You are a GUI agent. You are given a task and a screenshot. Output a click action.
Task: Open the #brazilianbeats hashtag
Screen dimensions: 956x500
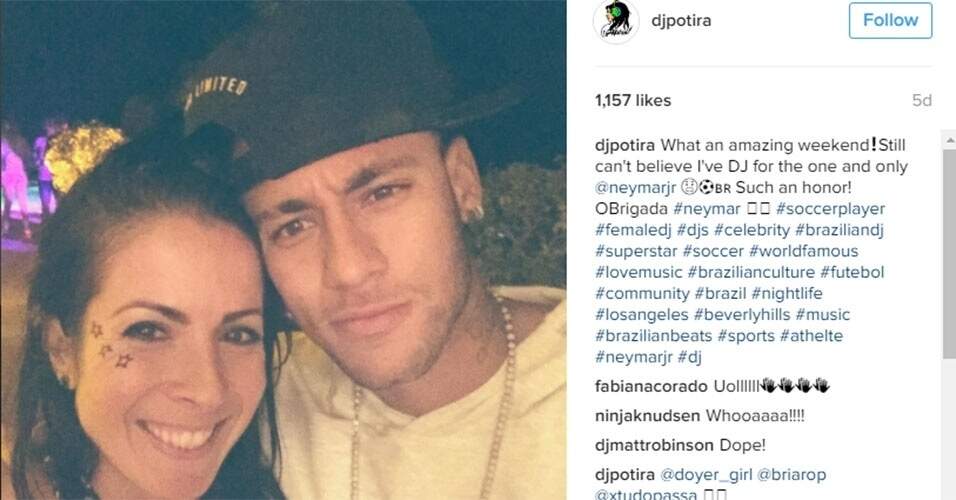tap(654, 336)
